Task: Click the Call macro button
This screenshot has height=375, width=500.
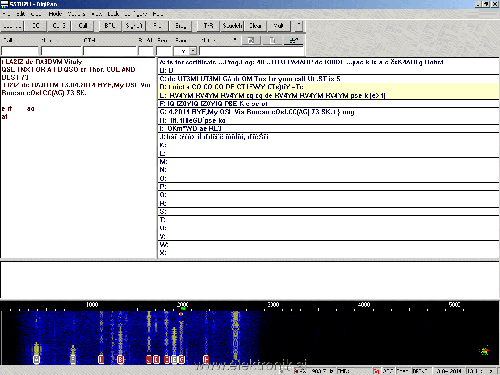Action: 82,26
